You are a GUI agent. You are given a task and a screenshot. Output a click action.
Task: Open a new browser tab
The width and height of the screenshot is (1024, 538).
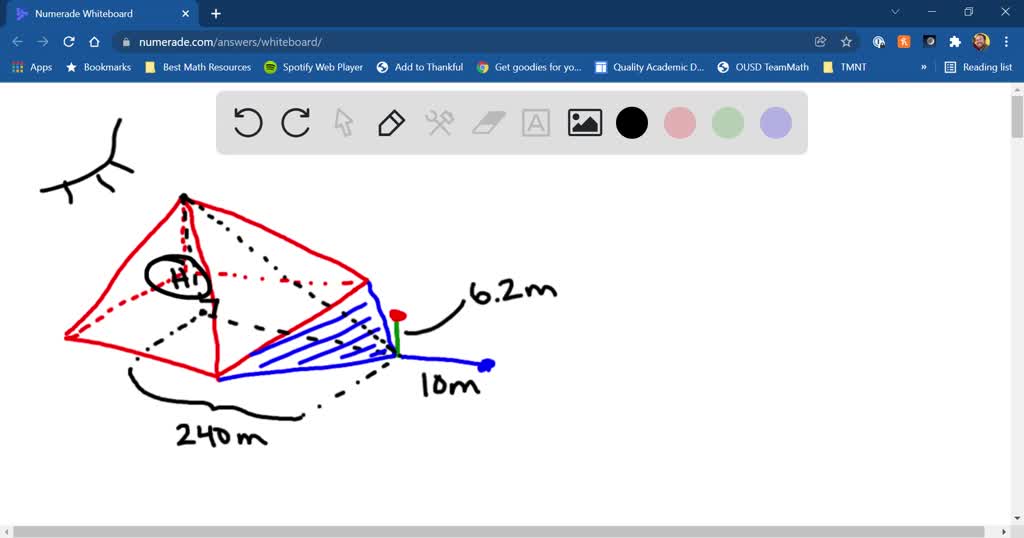point(216,14)
